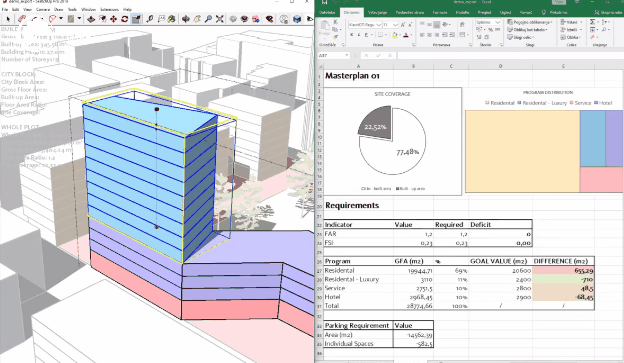Click the Copy icon in Excel ribbon
The width and height of the screenshot is (624, 363).
coord(335,29)
